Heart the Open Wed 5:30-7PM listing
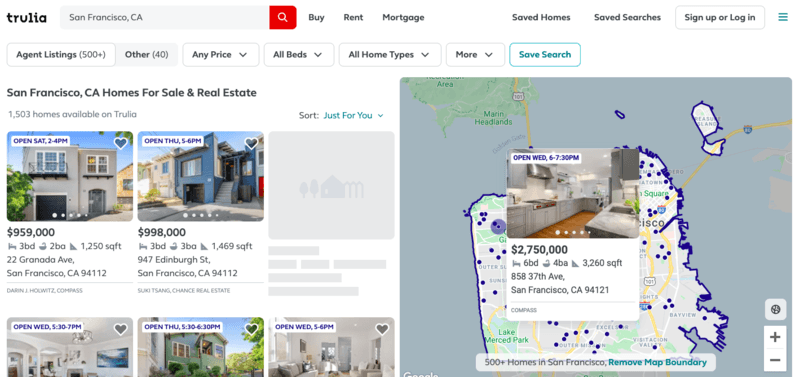800x377 pixels. [x=120, y=330]
